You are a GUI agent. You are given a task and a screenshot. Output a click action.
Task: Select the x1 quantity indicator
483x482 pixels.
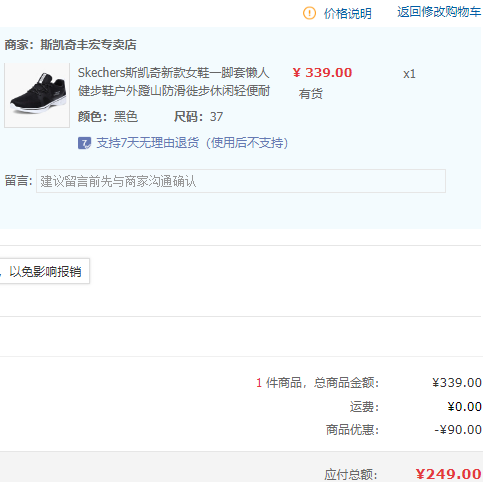[409, 74]
